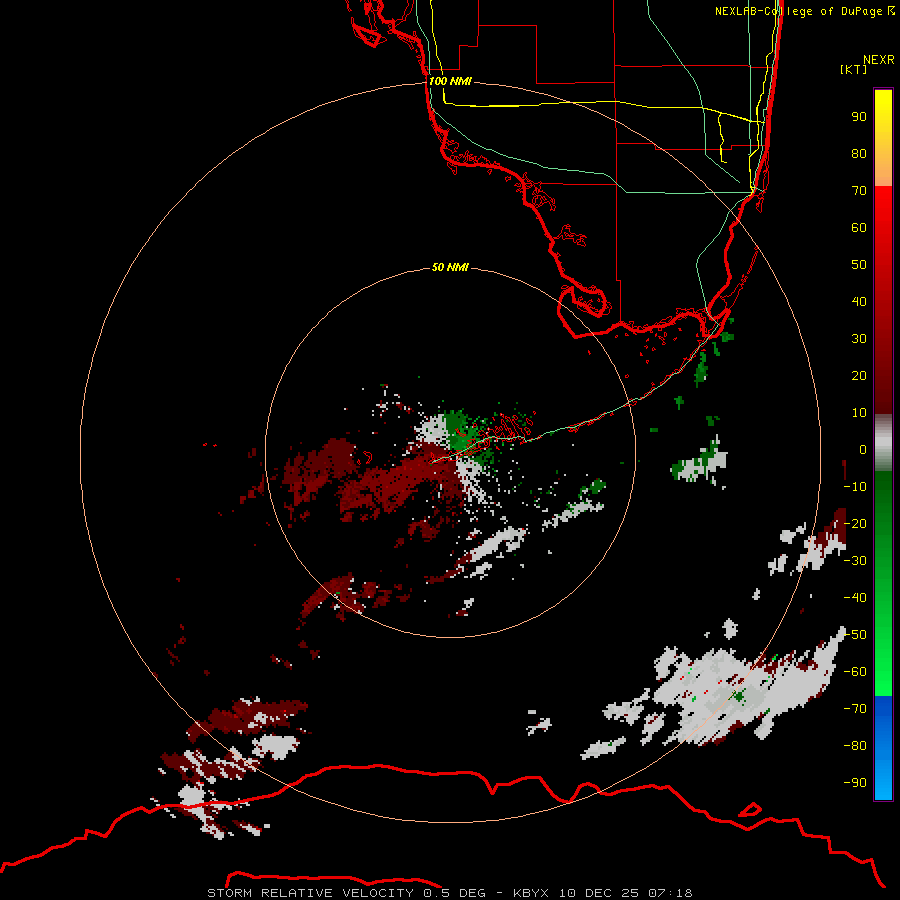
Task: Click the positive 60 scale value
Action: pos(859,227)
